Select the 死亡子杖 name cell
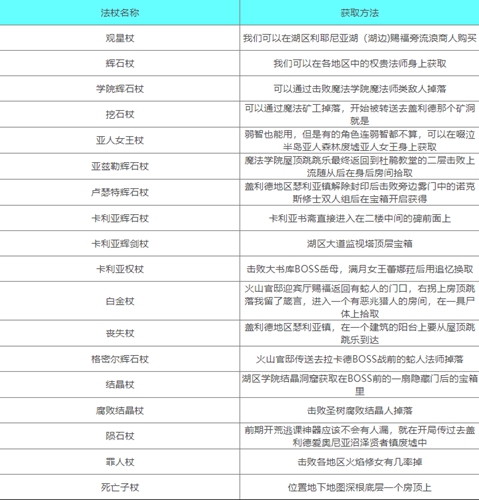This screenshot has height=500, width=479. click(120, 487)
